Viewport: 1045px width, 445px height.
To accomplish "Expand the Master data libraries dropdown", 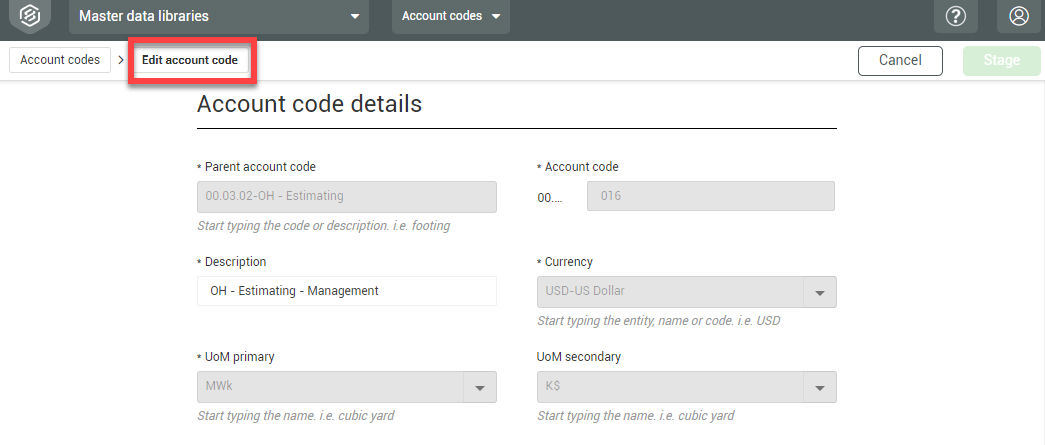I will [x=219, y=16].
